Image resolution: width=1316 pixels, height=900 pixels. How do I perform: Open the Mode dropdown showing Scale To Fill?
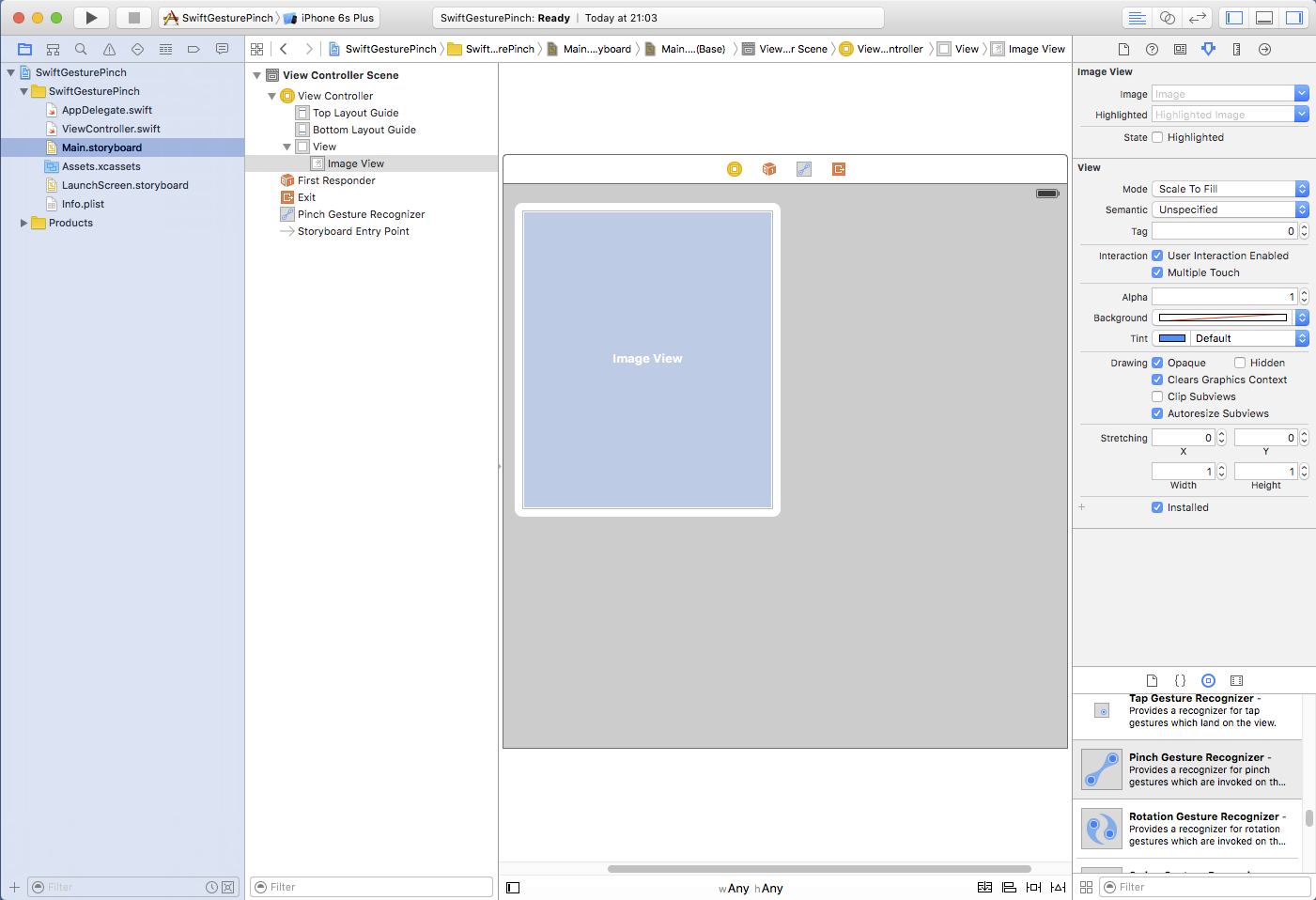[1230, 189]
